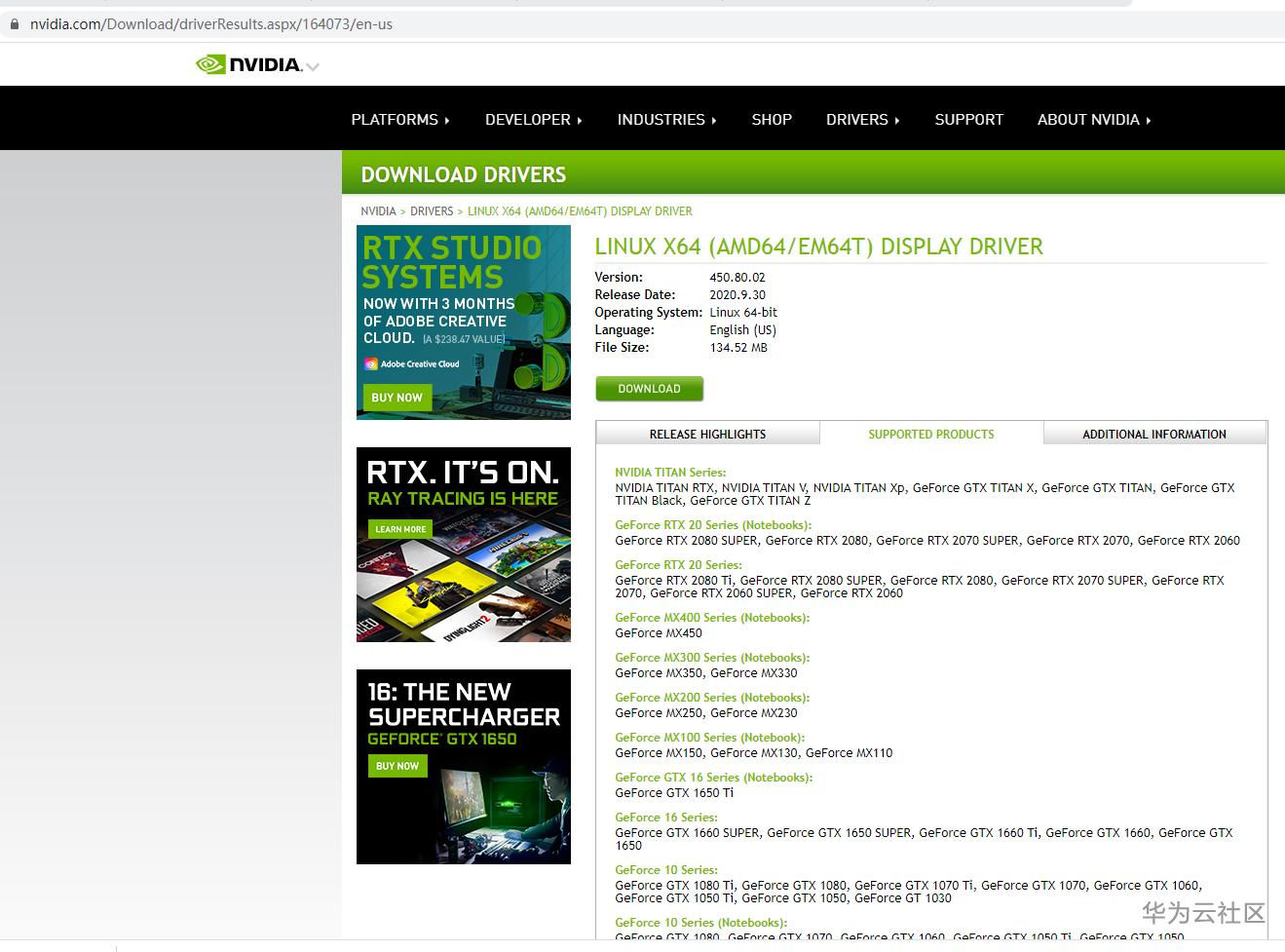
Task: Click the GeForce MX450 product entry
Action: 659,633
